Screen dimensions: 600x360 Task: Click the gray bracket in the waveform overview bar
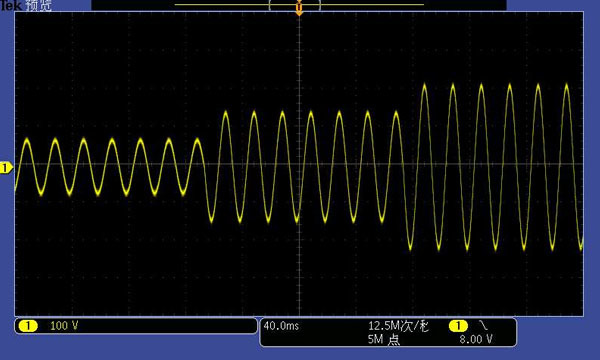[x=295, y=5]
